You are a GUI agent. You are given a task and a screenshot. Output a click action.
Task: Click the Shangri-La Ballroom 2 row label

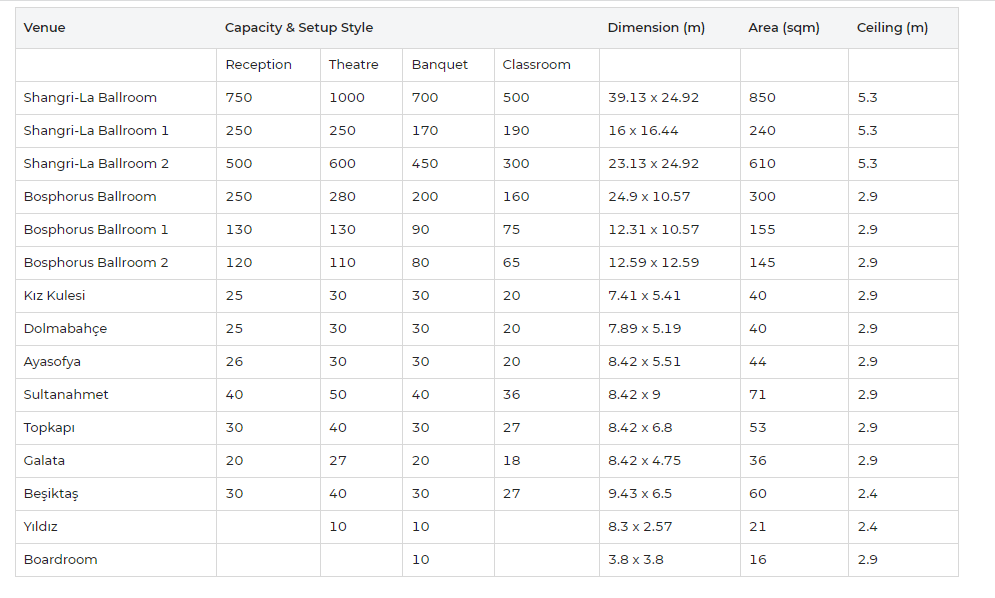pos(96,164)
